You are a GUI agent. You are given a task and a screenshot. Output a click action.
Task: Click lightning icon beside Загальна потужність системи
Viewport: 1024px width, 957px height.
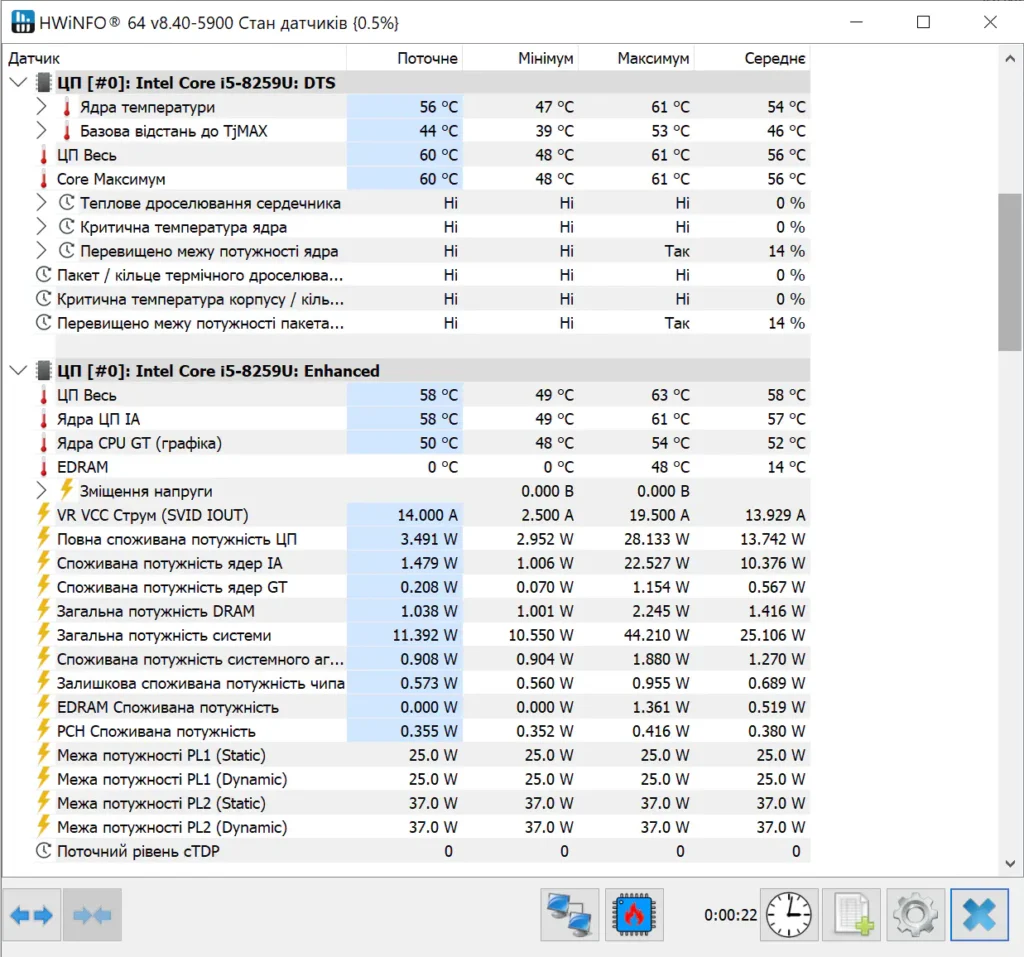coord(44,634)
